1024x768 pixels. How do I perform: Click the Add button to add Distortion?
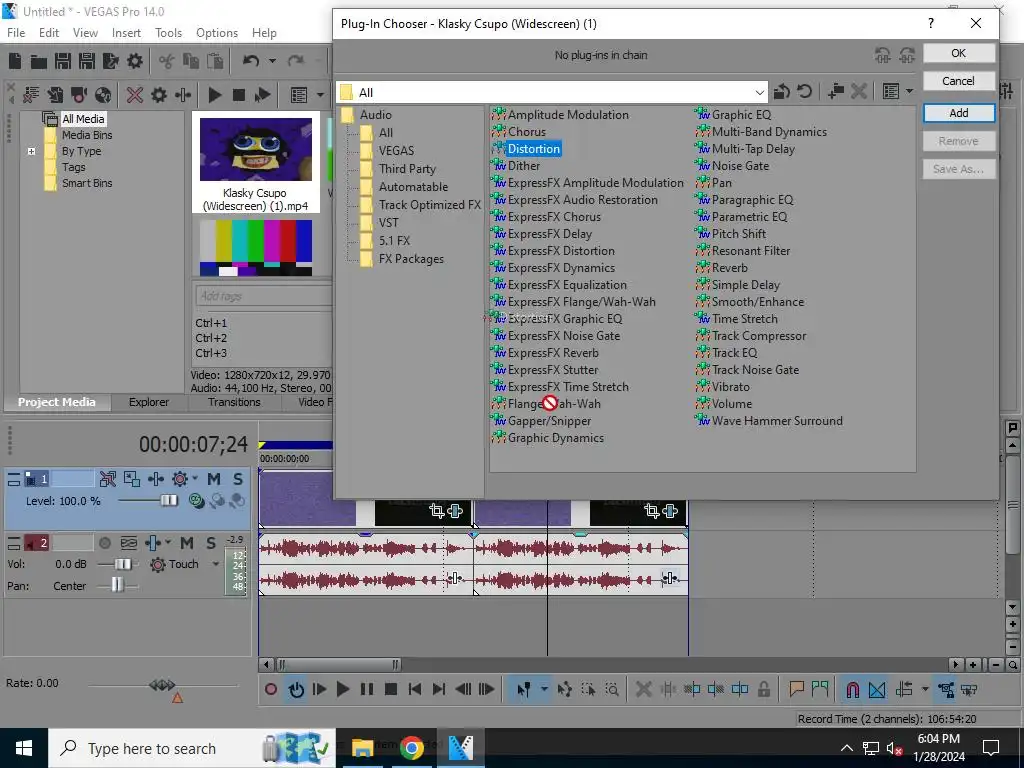coord(958,113)
